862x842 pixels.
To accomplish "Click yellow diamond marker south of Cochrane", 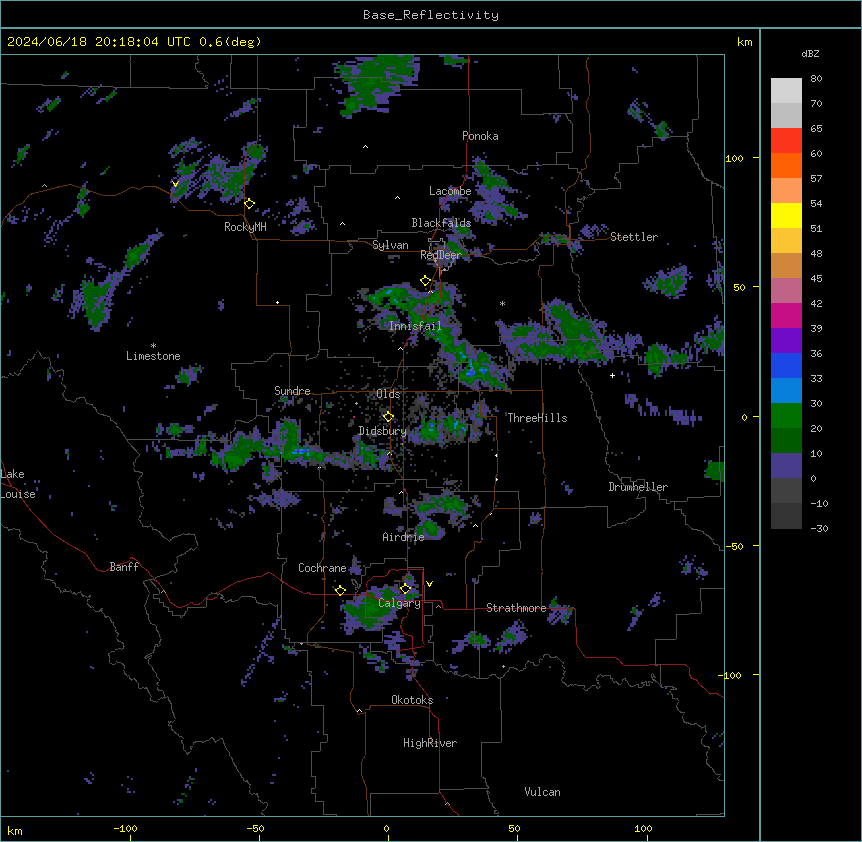I will [340, 590].
